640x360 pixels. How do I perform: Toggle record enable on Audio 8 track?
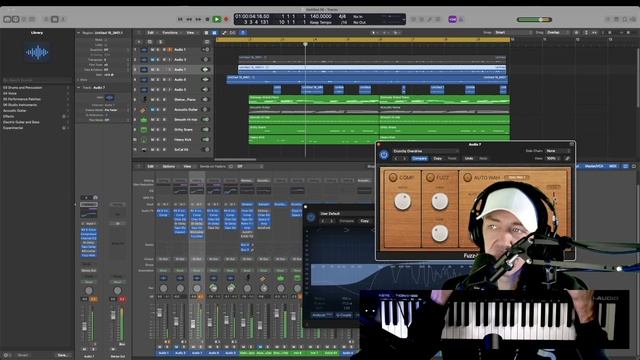tap(164, 80)
